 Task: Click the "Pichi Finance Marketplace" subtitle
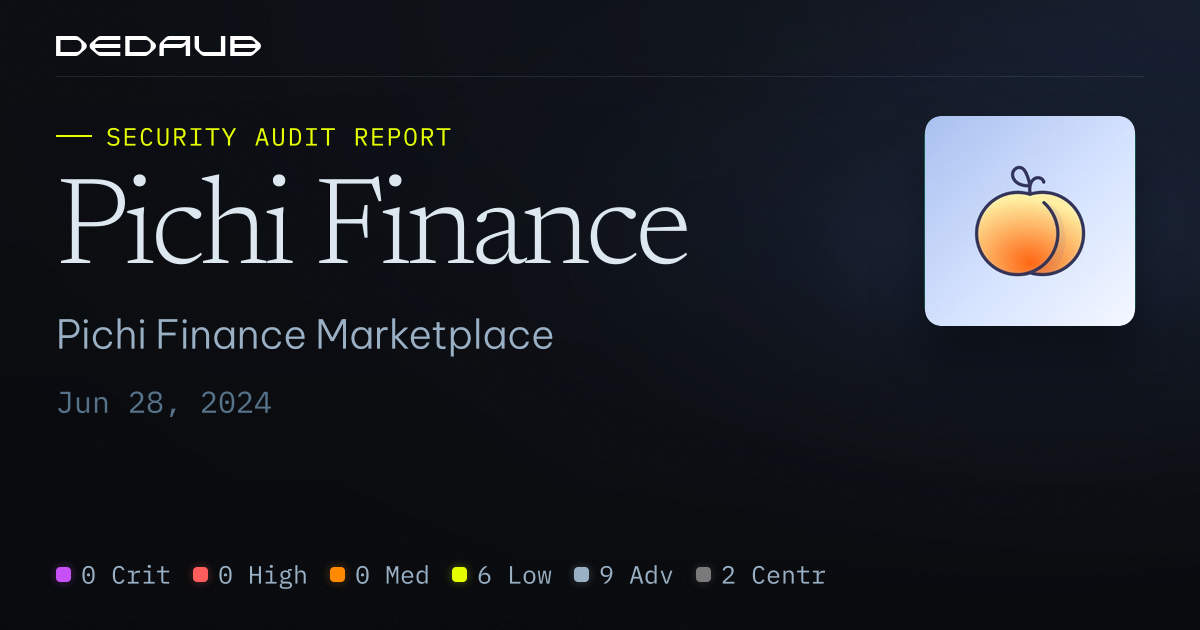tap(305, 335)
